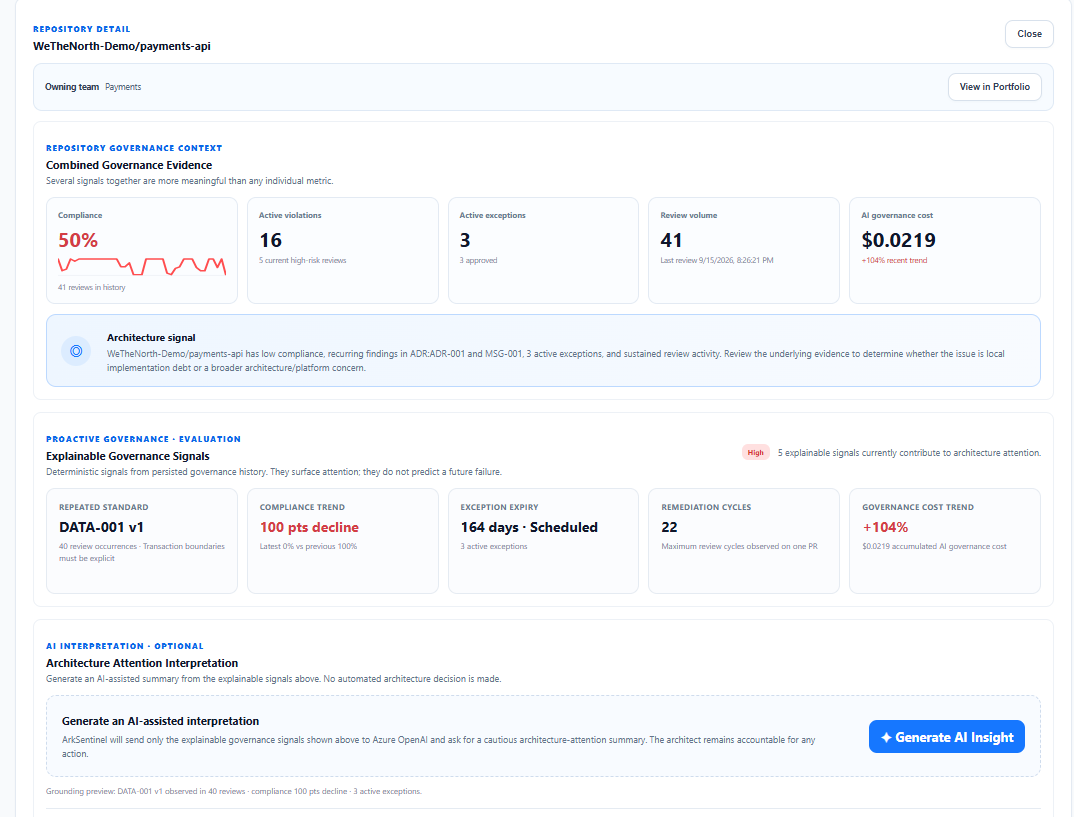The image size is (1074, 817).
Task: Click '41 reviews in history' text
Action: [92, 288]
